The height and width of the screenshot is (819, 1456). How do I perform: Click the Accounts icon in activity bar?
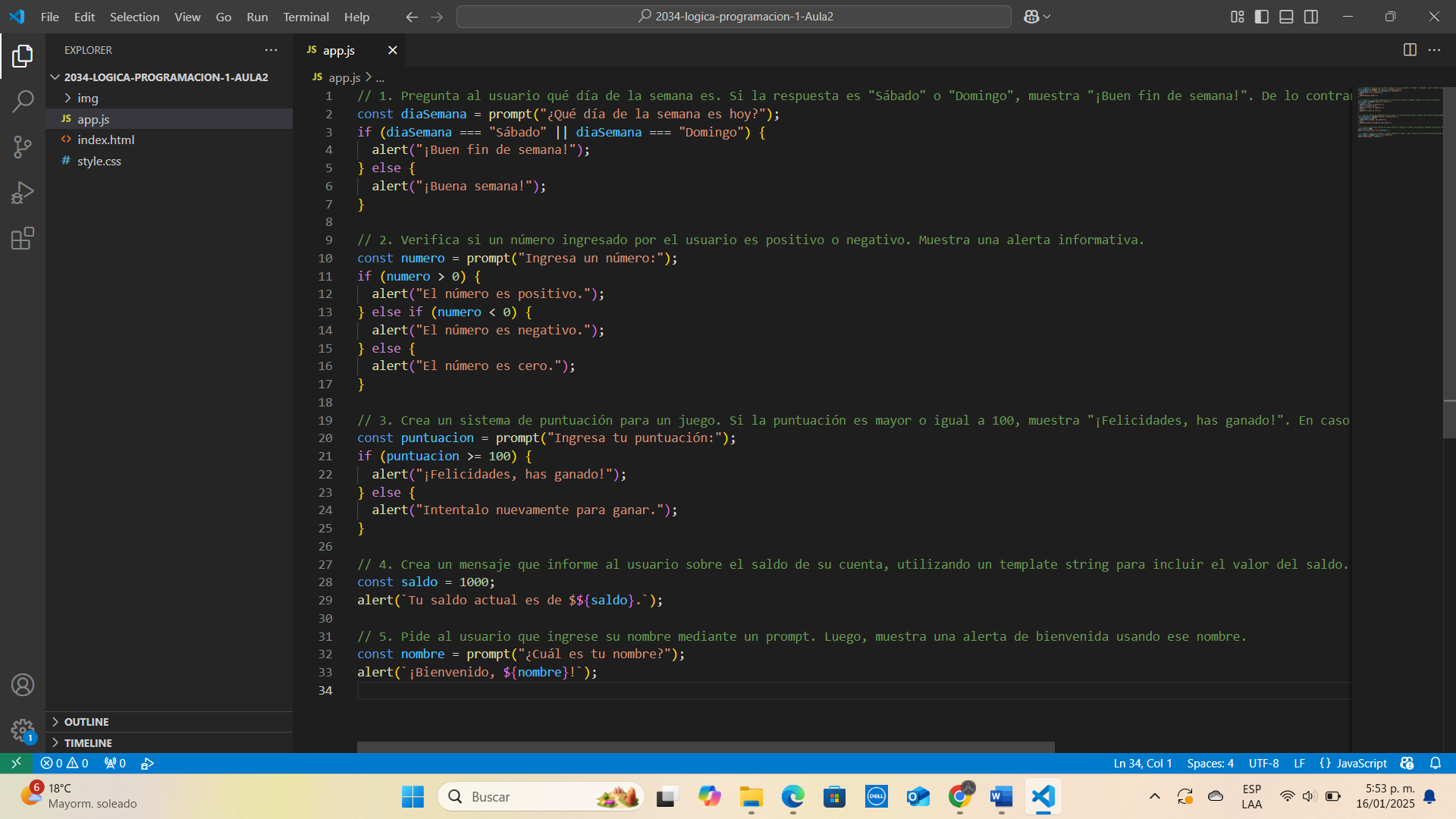(23, 685)
